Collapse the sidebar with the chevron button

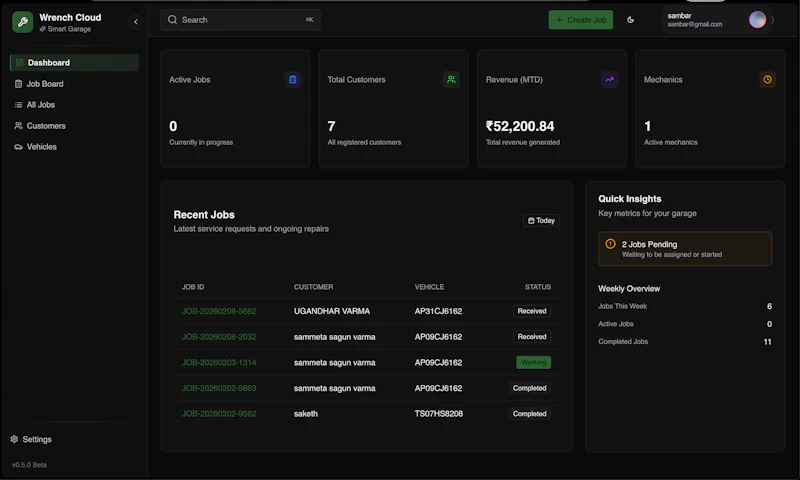(136, 21)
